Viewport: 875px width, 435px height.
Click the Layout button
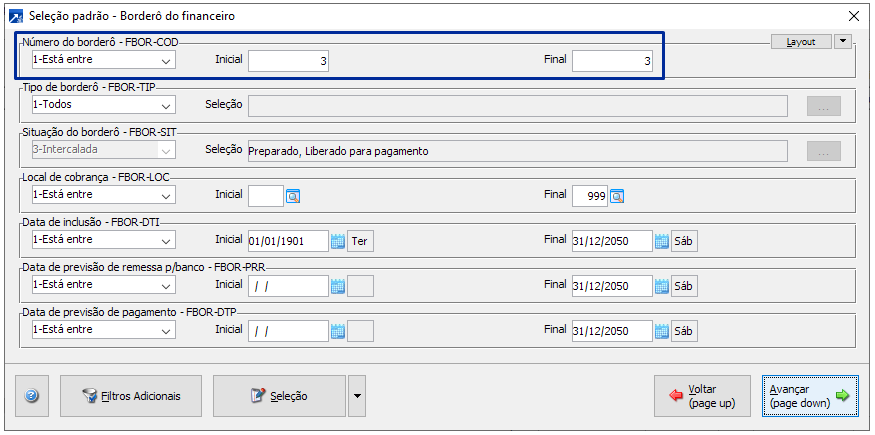(801, 42)
